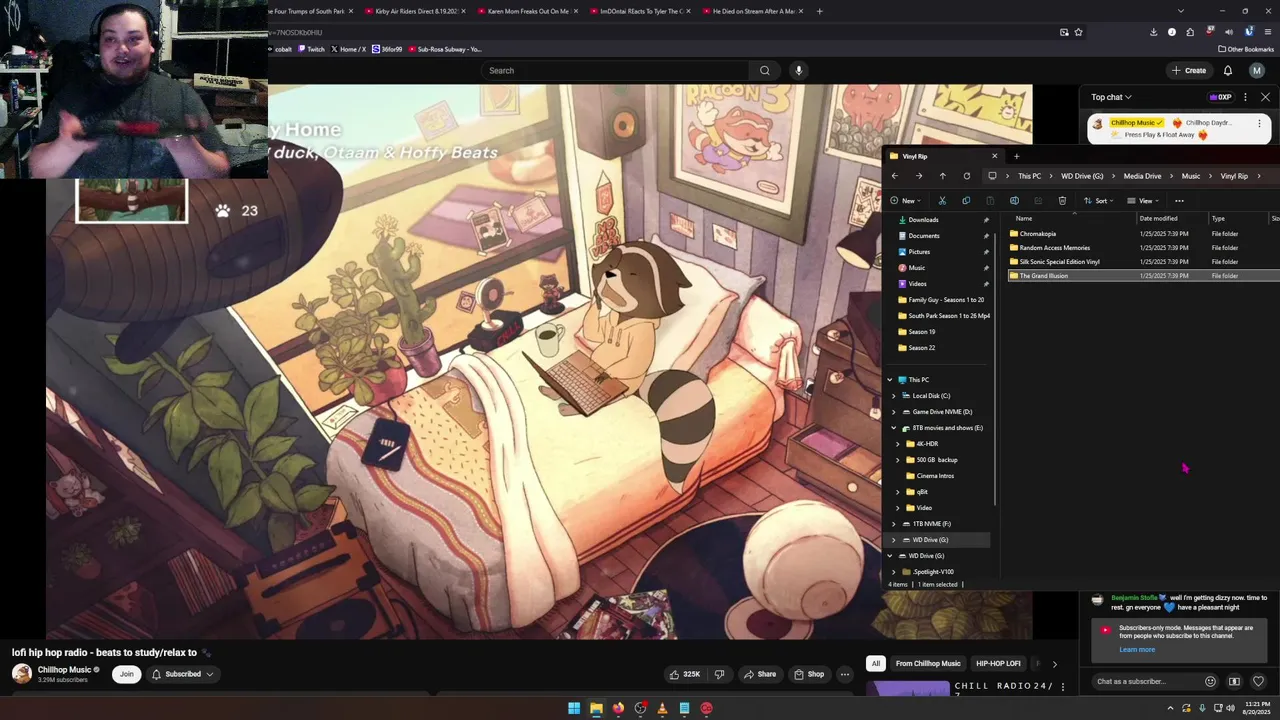Open the YouTube account avatar menu
This screenshot has height=720, width=1280.
click(1257, 70)
